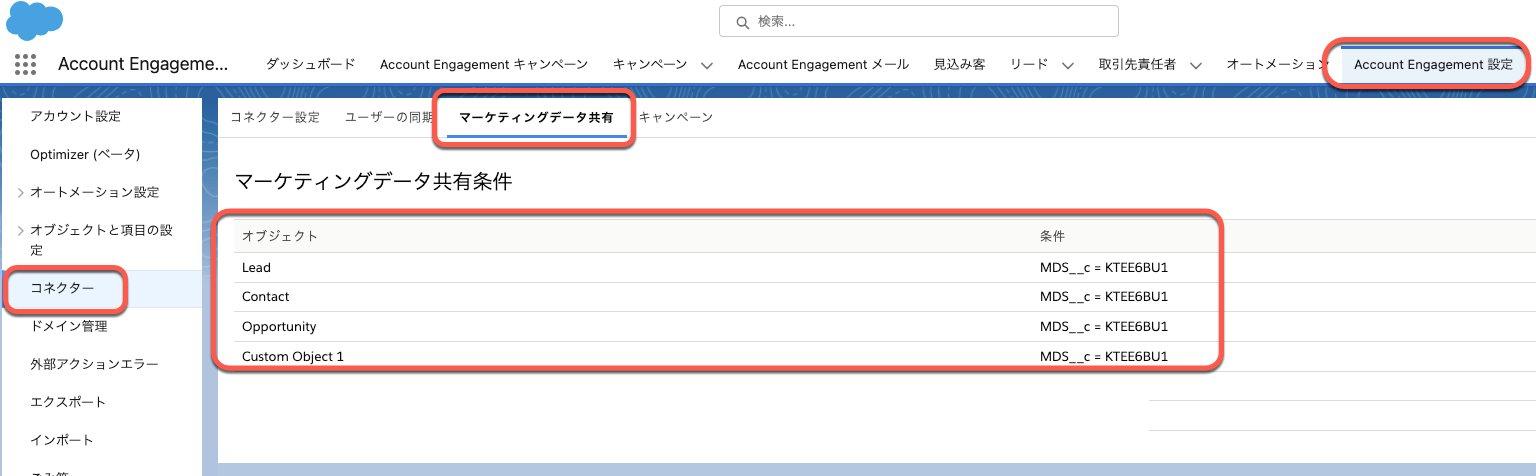Click the condition value in Opportunity row
Viewport: 1536px width, 476px height.
pyautogui.click(x=1104, y=327)
